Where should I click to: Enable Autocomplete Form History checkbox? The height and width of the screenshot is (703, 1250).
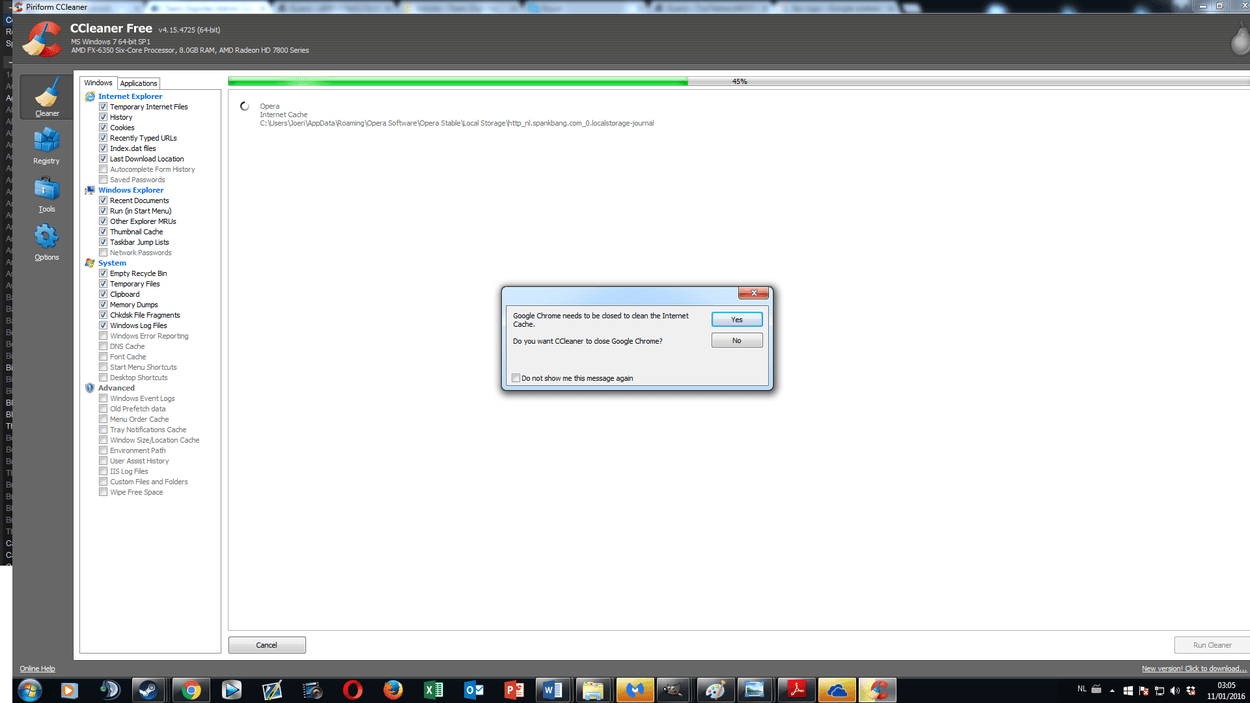pos(103,169)
